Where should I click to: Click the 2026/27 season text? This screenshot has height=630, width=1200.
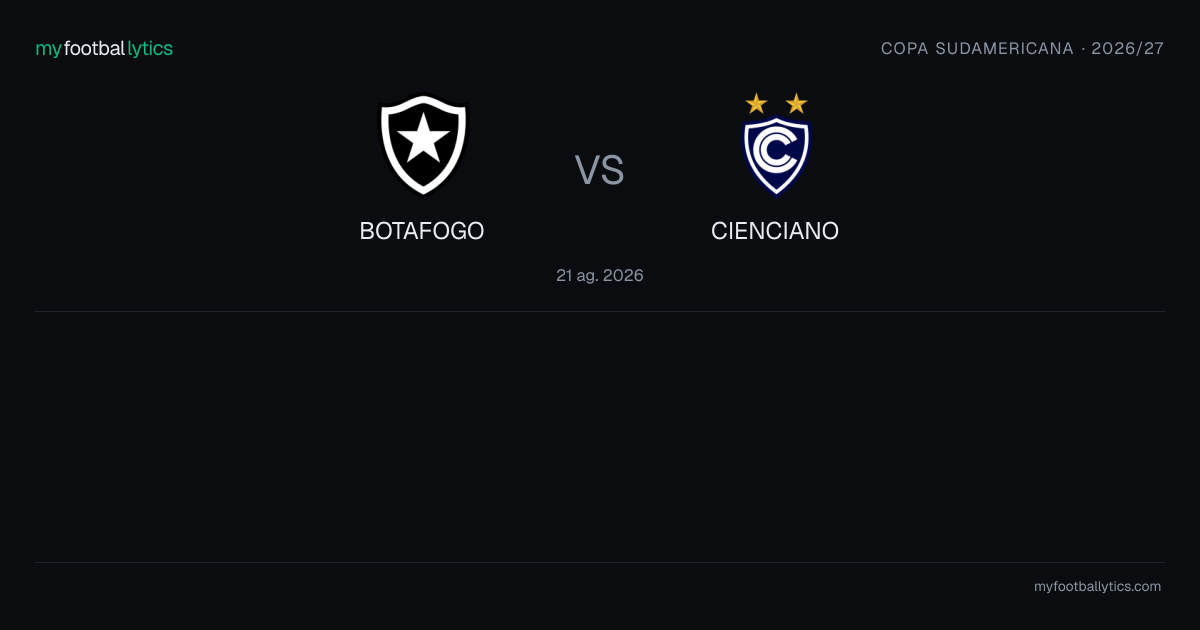coord(1128,49)
